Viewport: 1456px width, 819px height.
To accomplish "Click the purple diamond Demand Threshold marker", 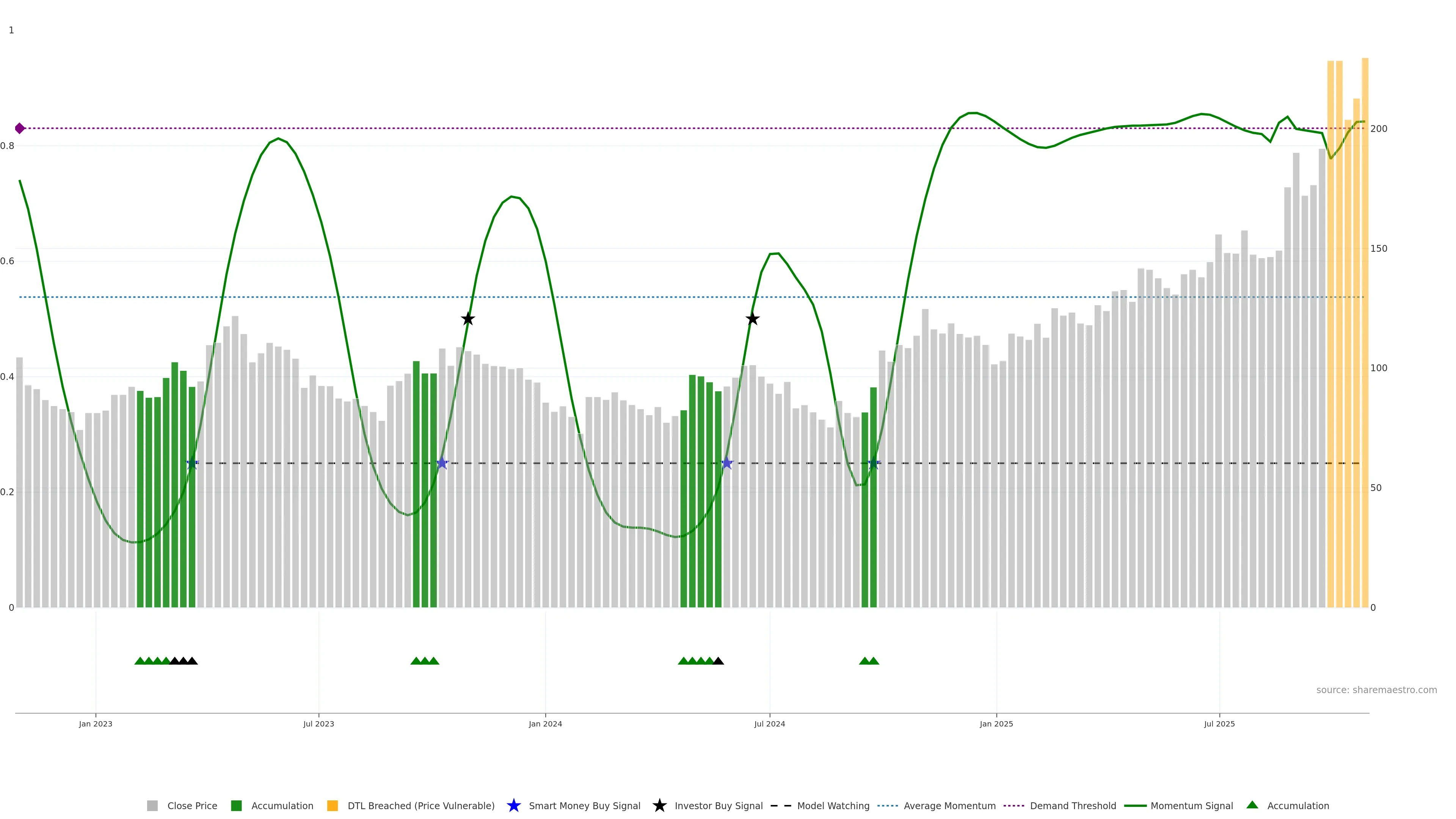I will click(x=20, y=128).
